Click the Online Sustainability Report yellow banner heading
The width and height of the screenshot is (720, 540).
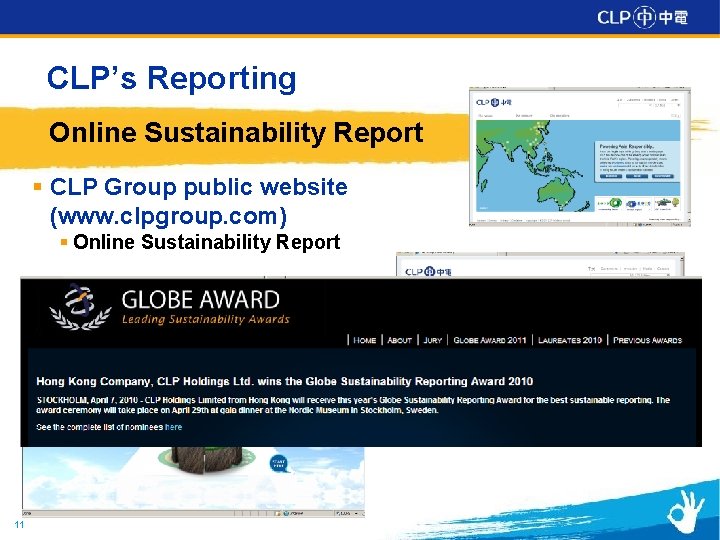pos(236,133)
